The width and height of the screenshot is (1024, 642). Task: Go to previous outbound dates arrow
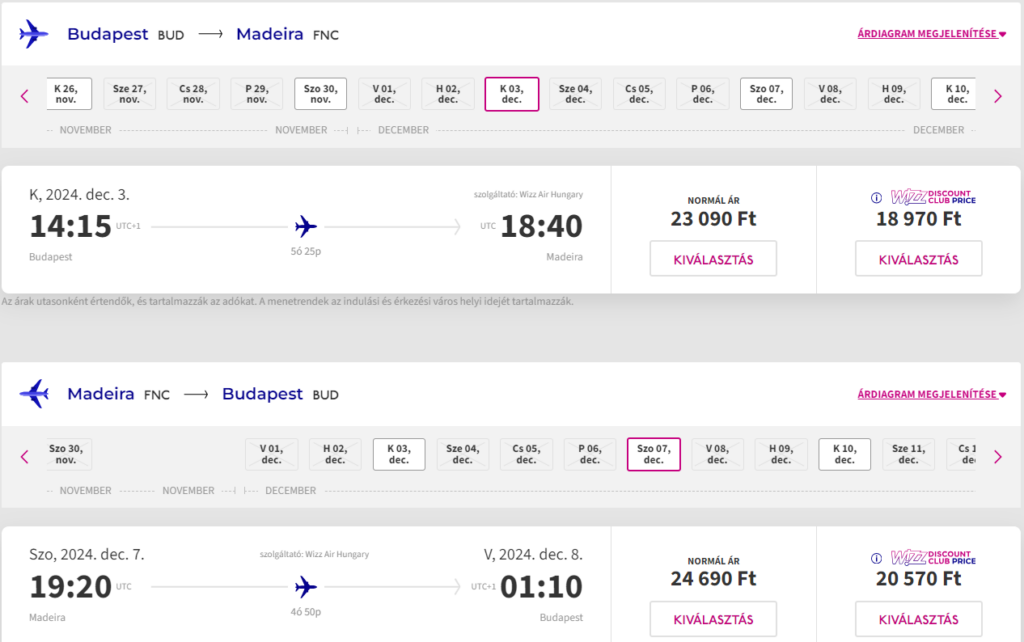[x=25, y=96]
